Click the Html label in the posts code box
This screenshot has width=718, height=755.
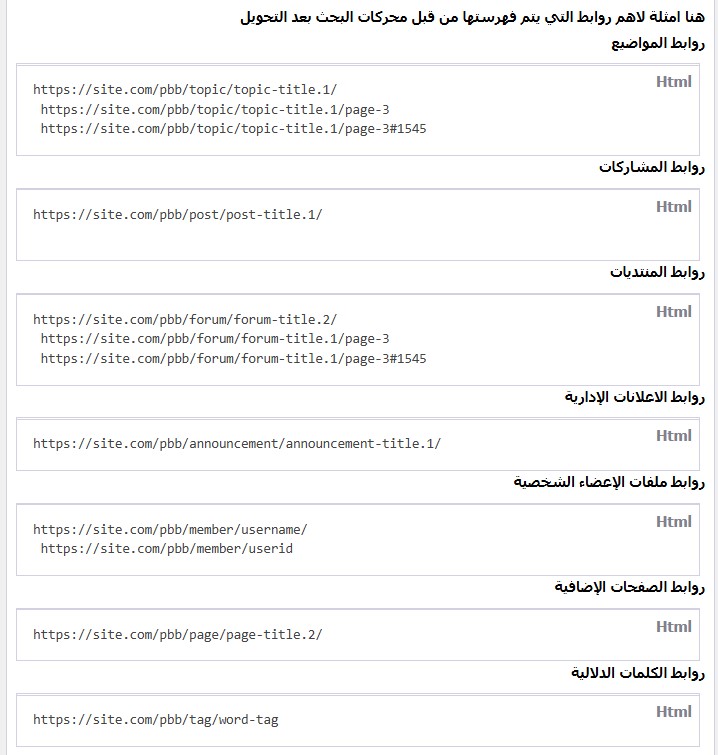[x=673, y=207]
